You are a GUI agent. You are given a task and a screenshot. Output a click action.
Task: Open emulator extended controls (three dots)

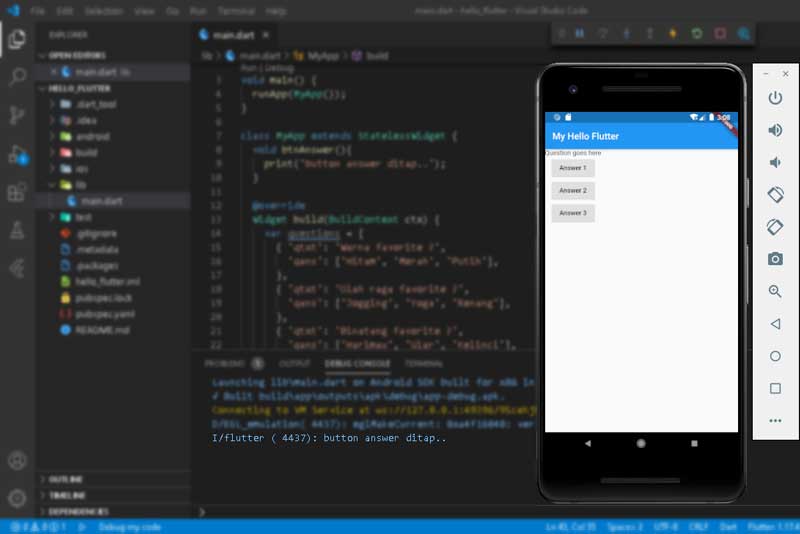point(775,421)
